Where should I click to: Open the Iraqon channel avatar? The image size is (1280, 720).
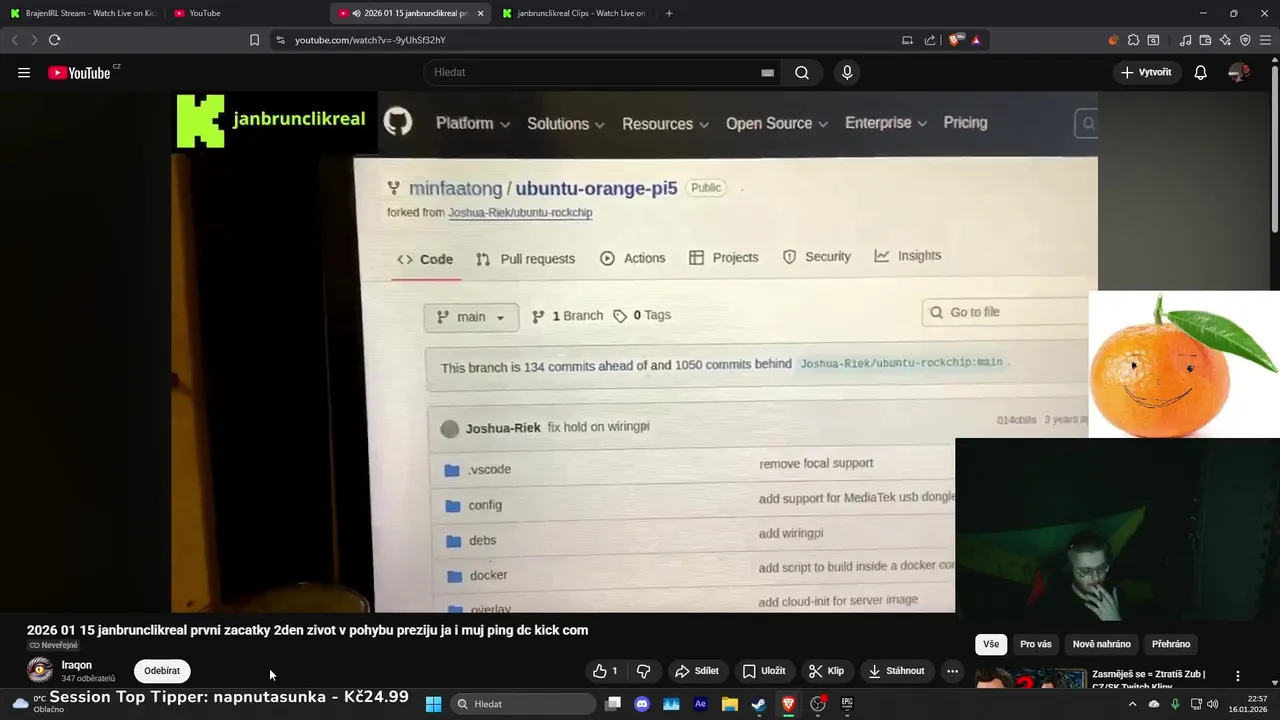[x=40, y=670]
